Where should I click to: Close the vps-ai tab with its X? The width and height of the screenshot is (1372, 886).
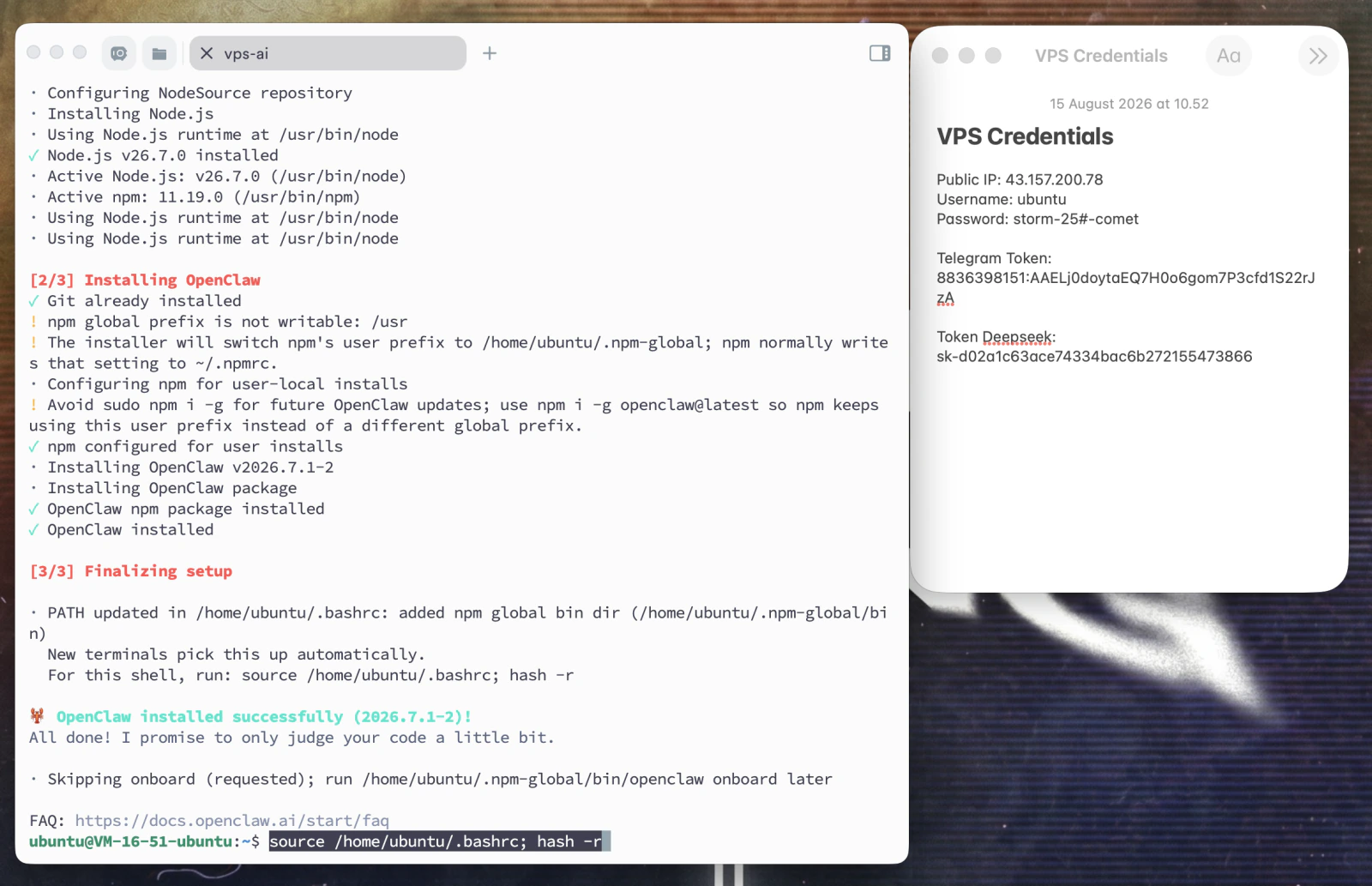(207, 53)
